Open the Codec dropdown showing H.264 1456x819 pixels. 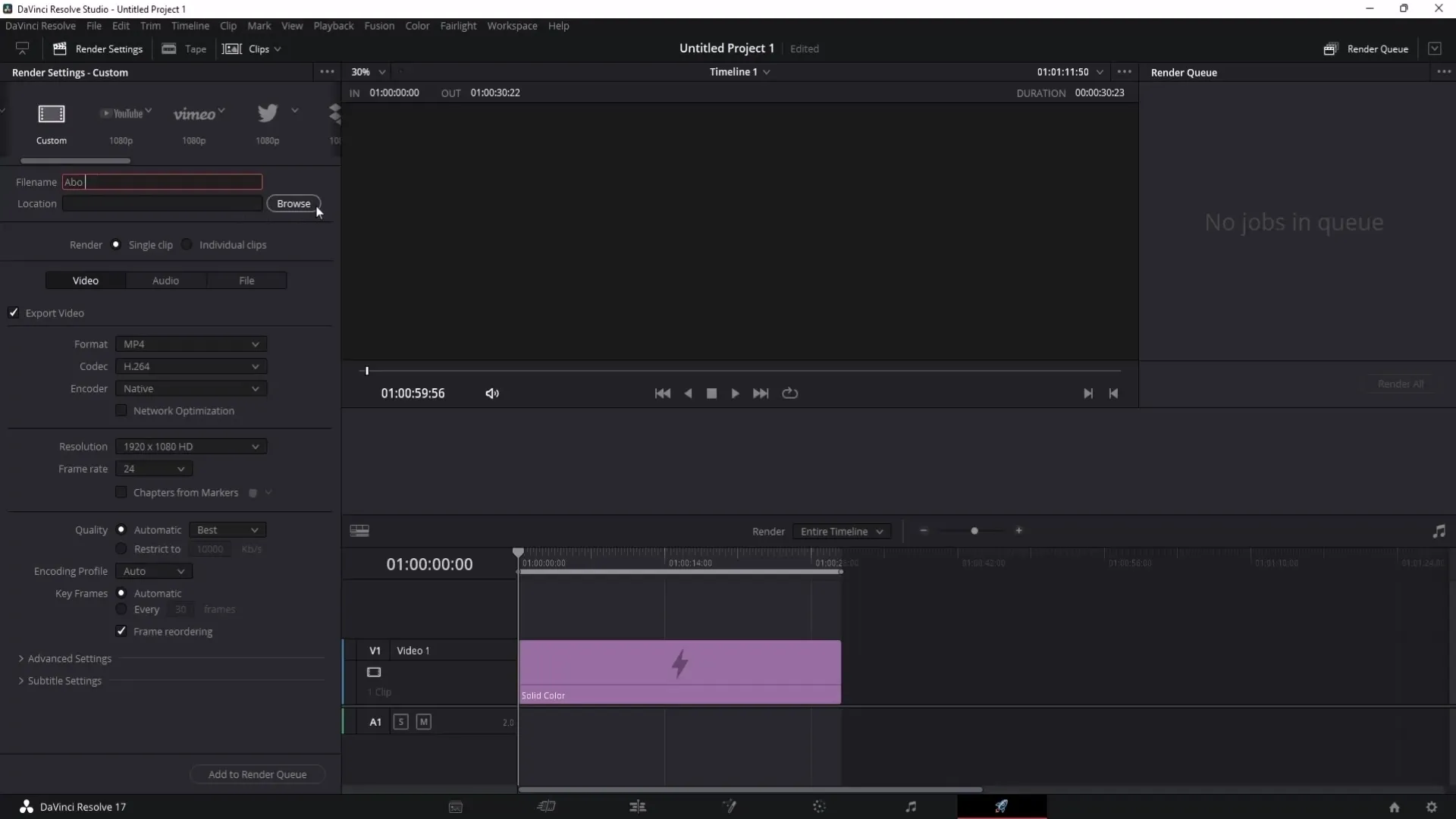pyautogui.click(x=190, y=366)
